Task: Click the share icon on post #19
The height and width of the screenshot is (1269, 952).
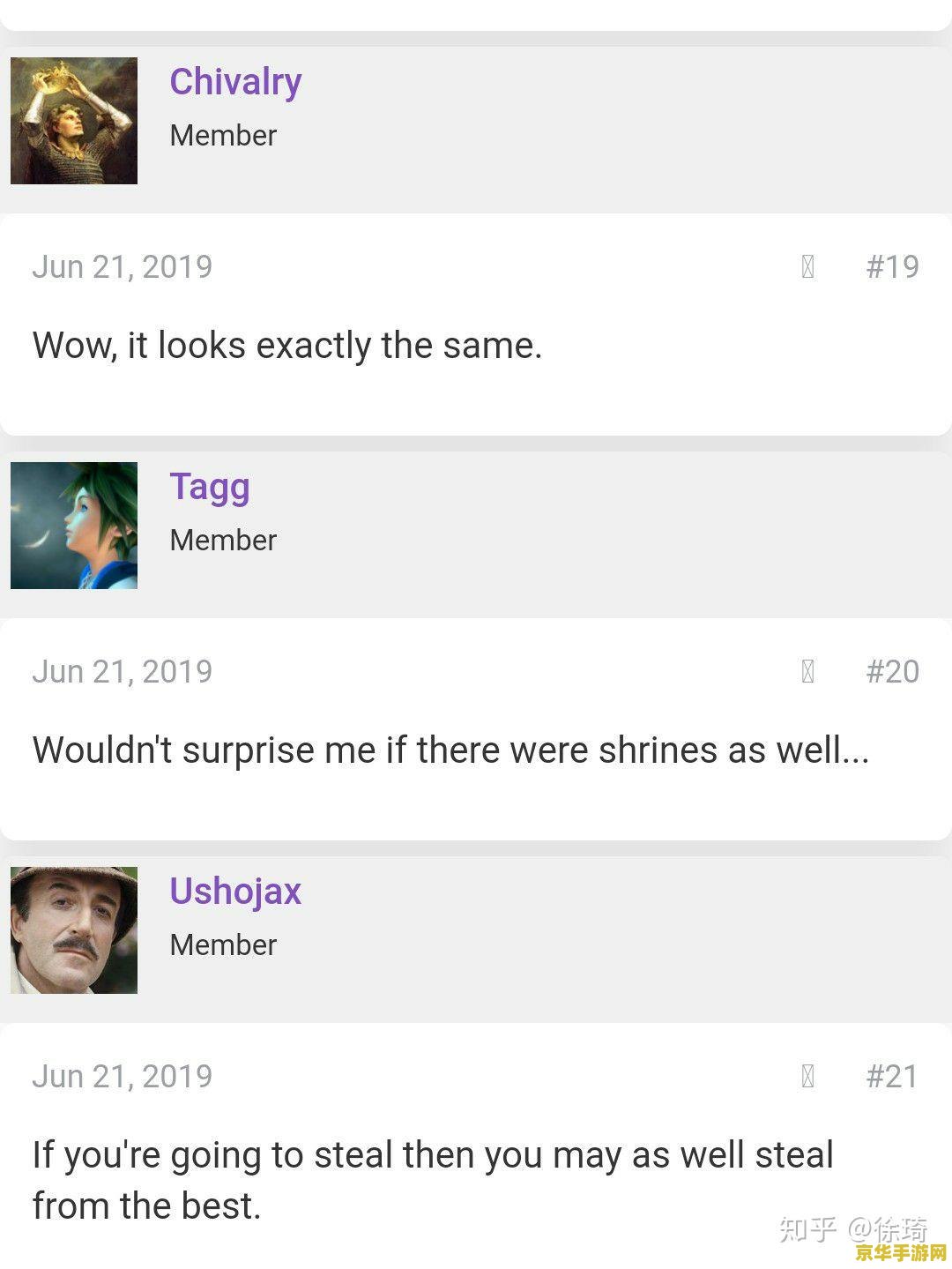Action: pyautogui.click(x=807, y=266)
